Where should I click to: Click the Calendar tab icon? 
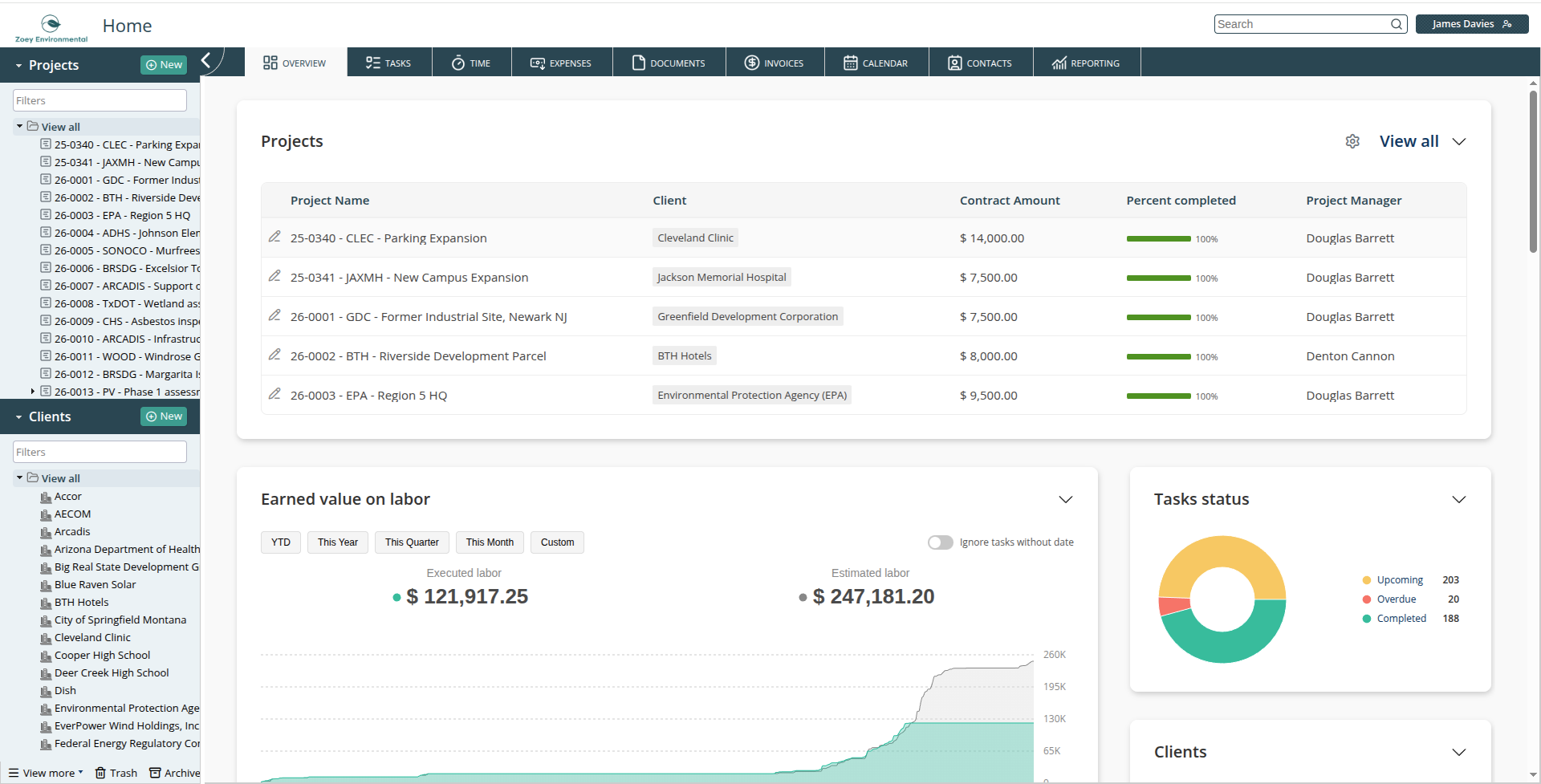[851, 63]
